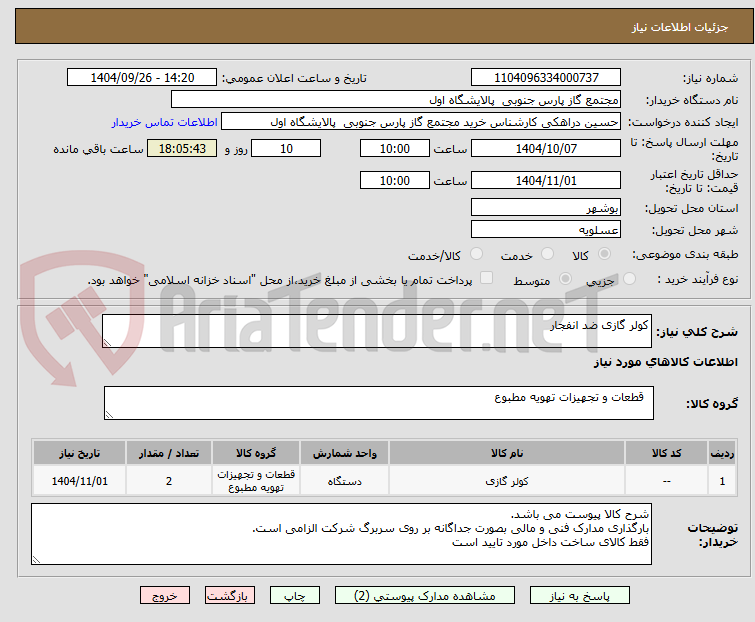
Task: Click the نام کالا column header
Action: (x=507, y=453)
